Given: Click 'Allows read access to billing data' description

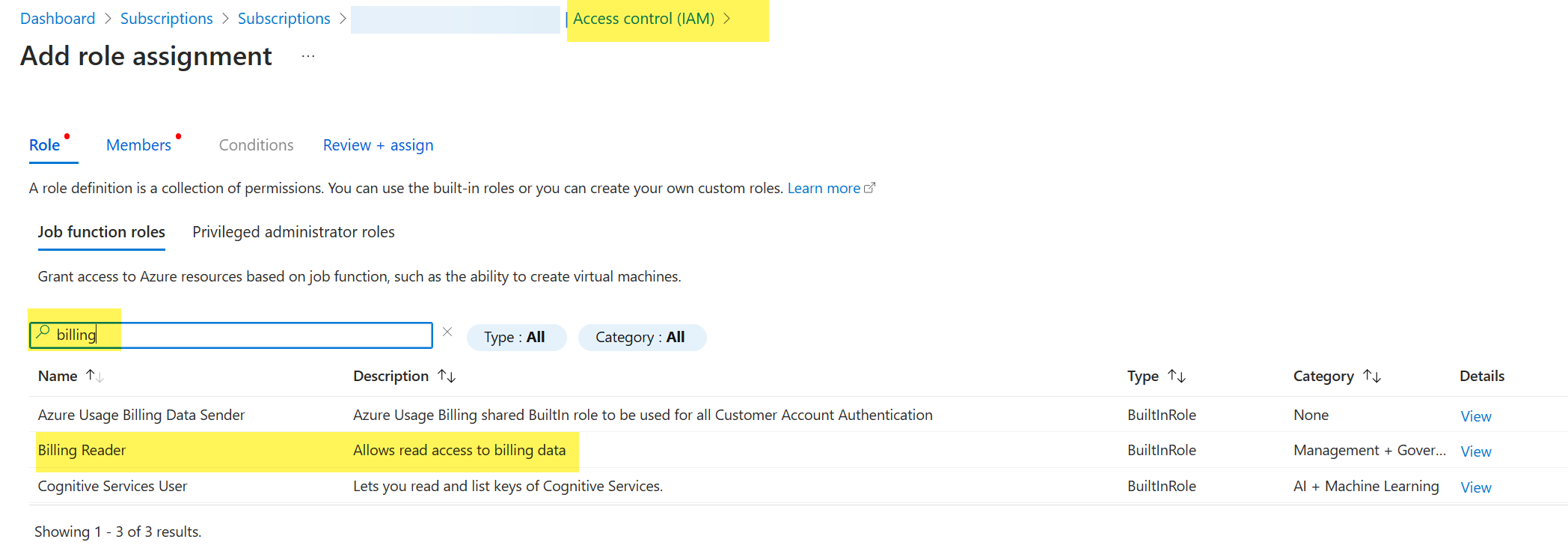Looking at the screenshot, I should (459, 450).
